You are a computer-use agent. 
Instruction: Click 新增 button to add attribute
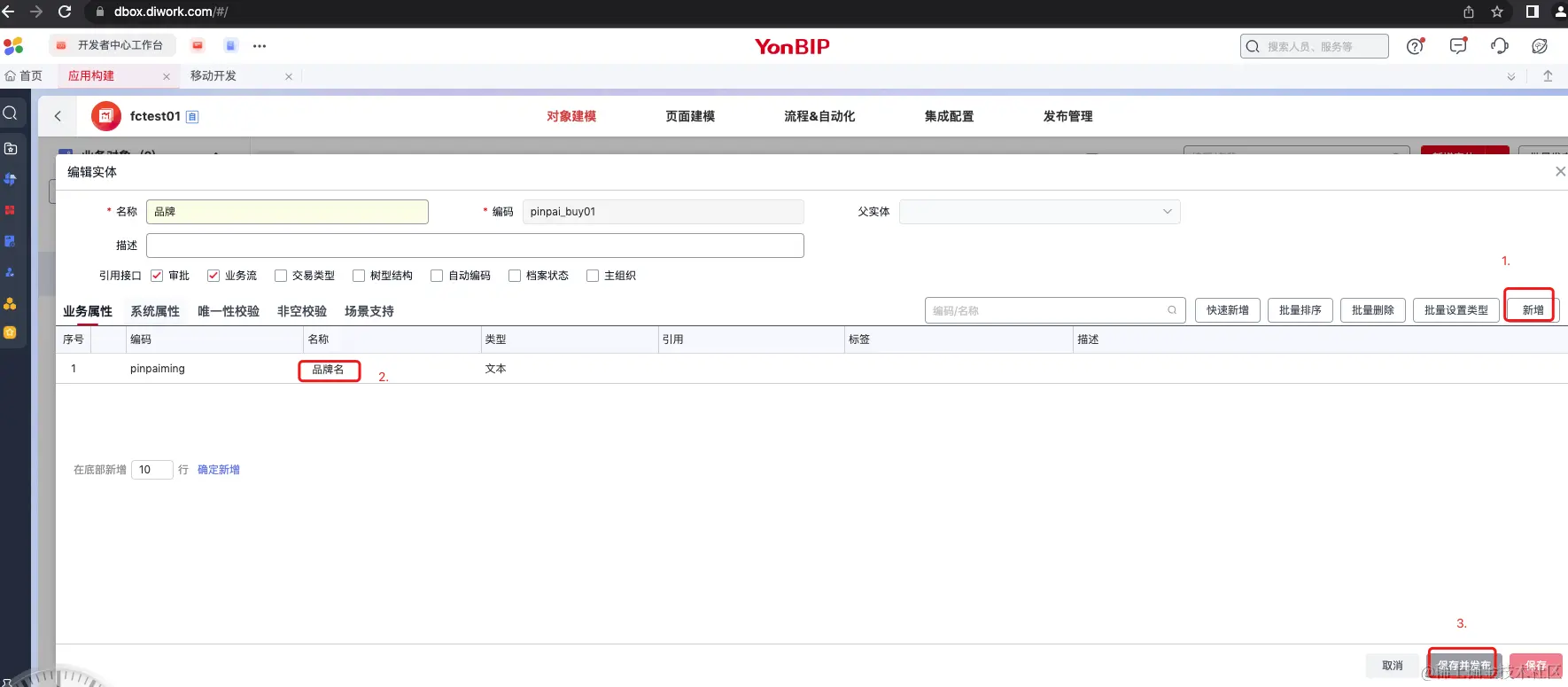[1533, 310]
